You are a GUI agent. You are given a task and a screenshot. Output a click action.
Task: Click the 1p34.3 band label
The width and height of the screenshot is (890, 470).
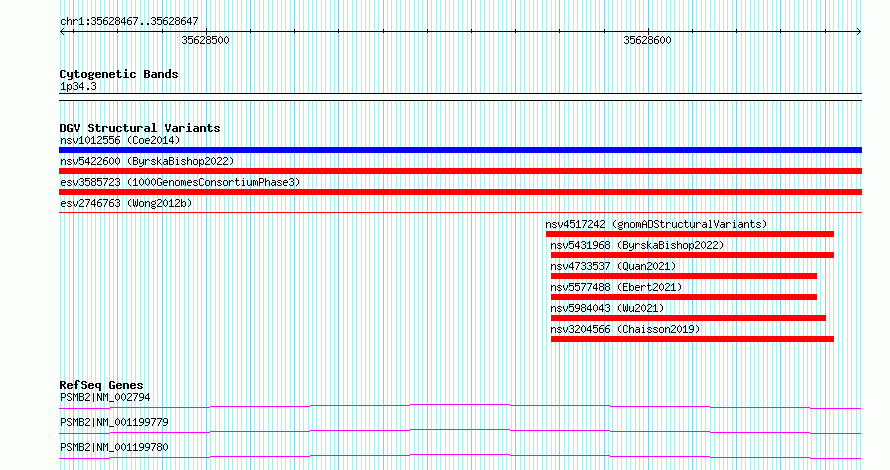pos(78,87)
